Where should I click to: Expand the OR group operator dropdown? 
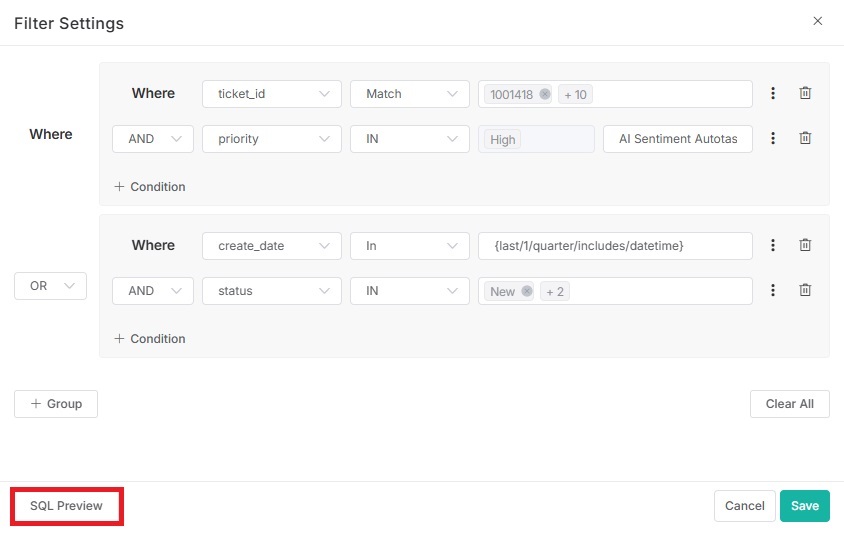(x=51, y=286)
